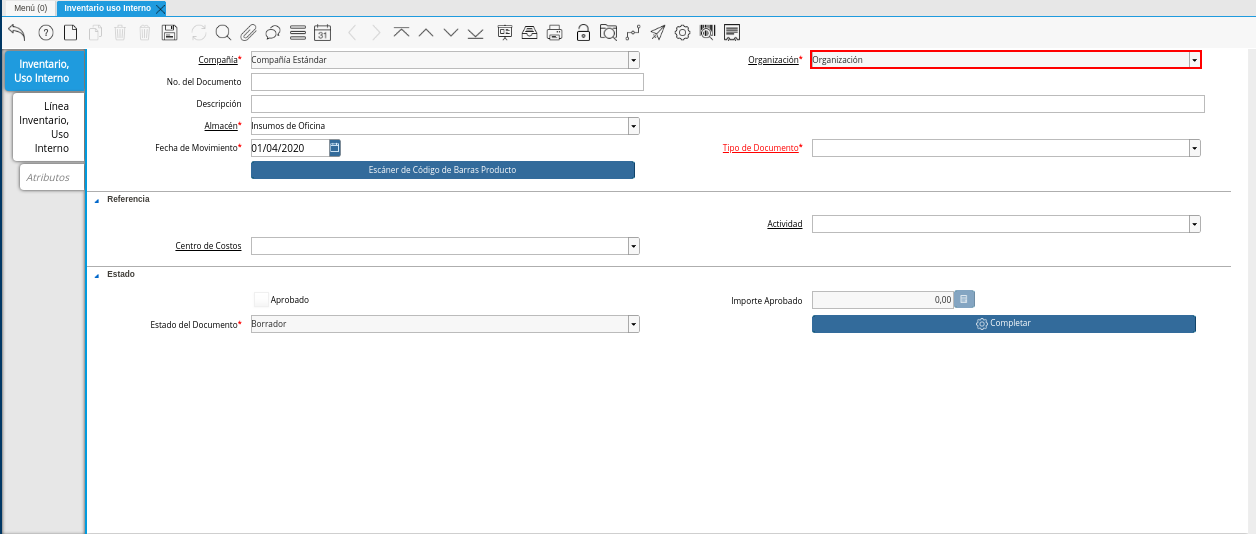The width and height of the screenshot is (1256, 534).
Task: Click the printer icon in the toolbar
Action: pyautogui.click(x=555, y=32)
